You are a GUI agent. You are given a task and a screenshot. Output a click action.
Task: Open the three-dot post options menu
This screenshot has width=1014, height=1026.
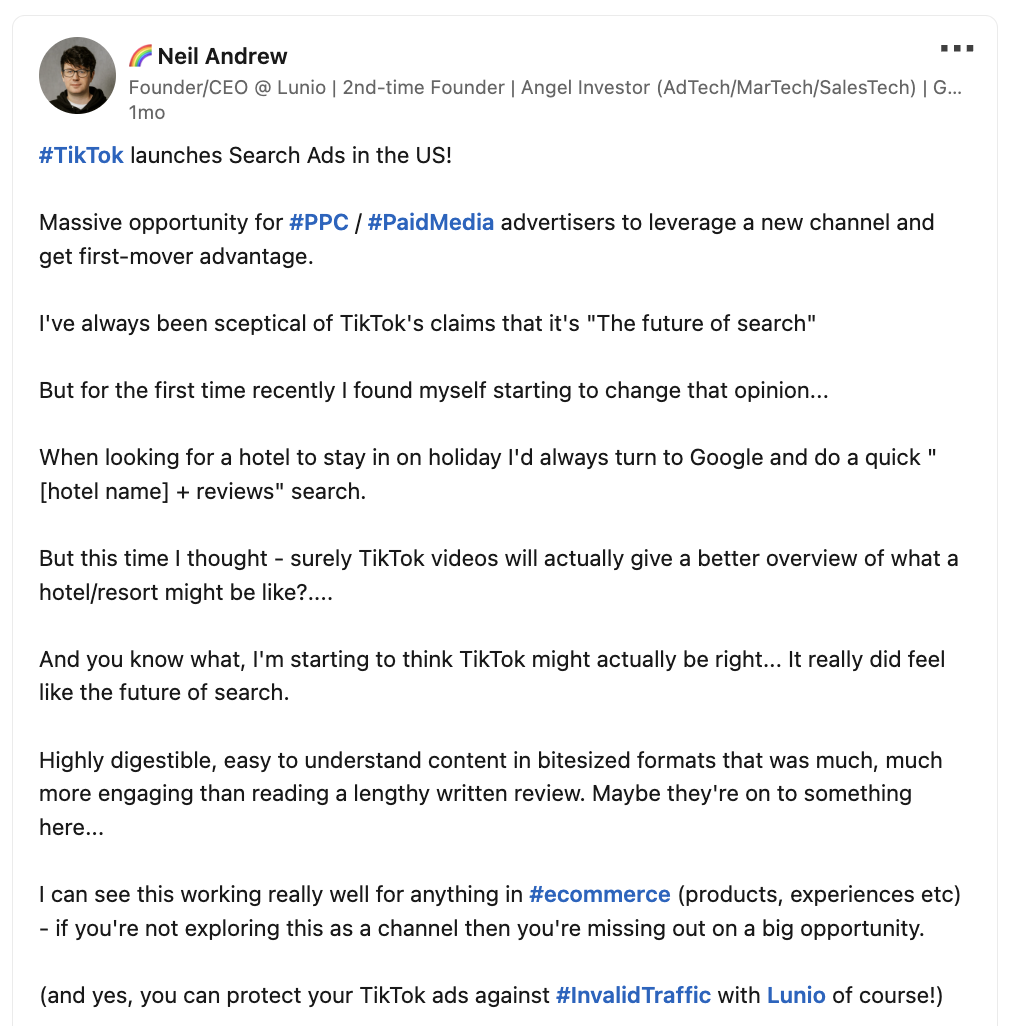tap(956, 48)
